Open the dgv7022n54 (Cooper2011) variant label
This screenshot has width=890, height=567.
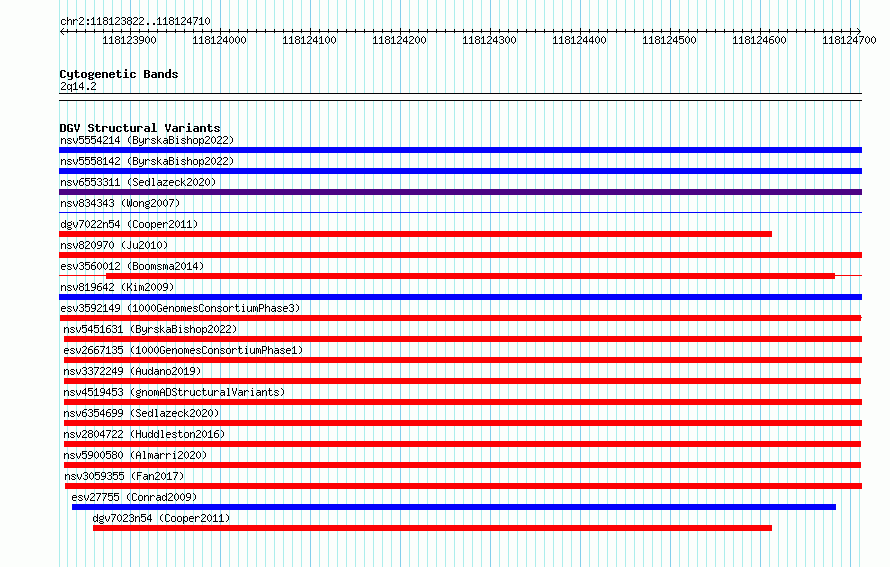[x=129, y=224]
